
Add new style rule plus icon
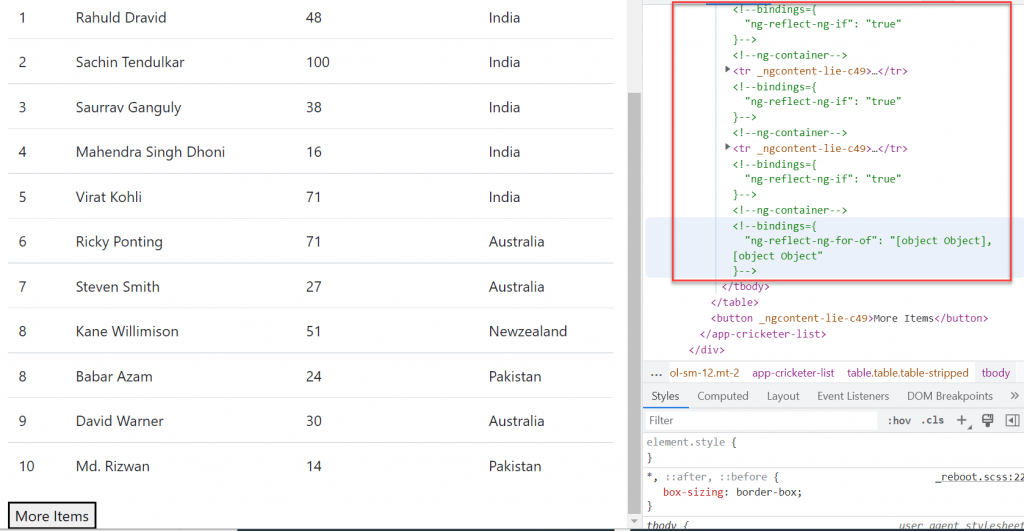[963, 421]
